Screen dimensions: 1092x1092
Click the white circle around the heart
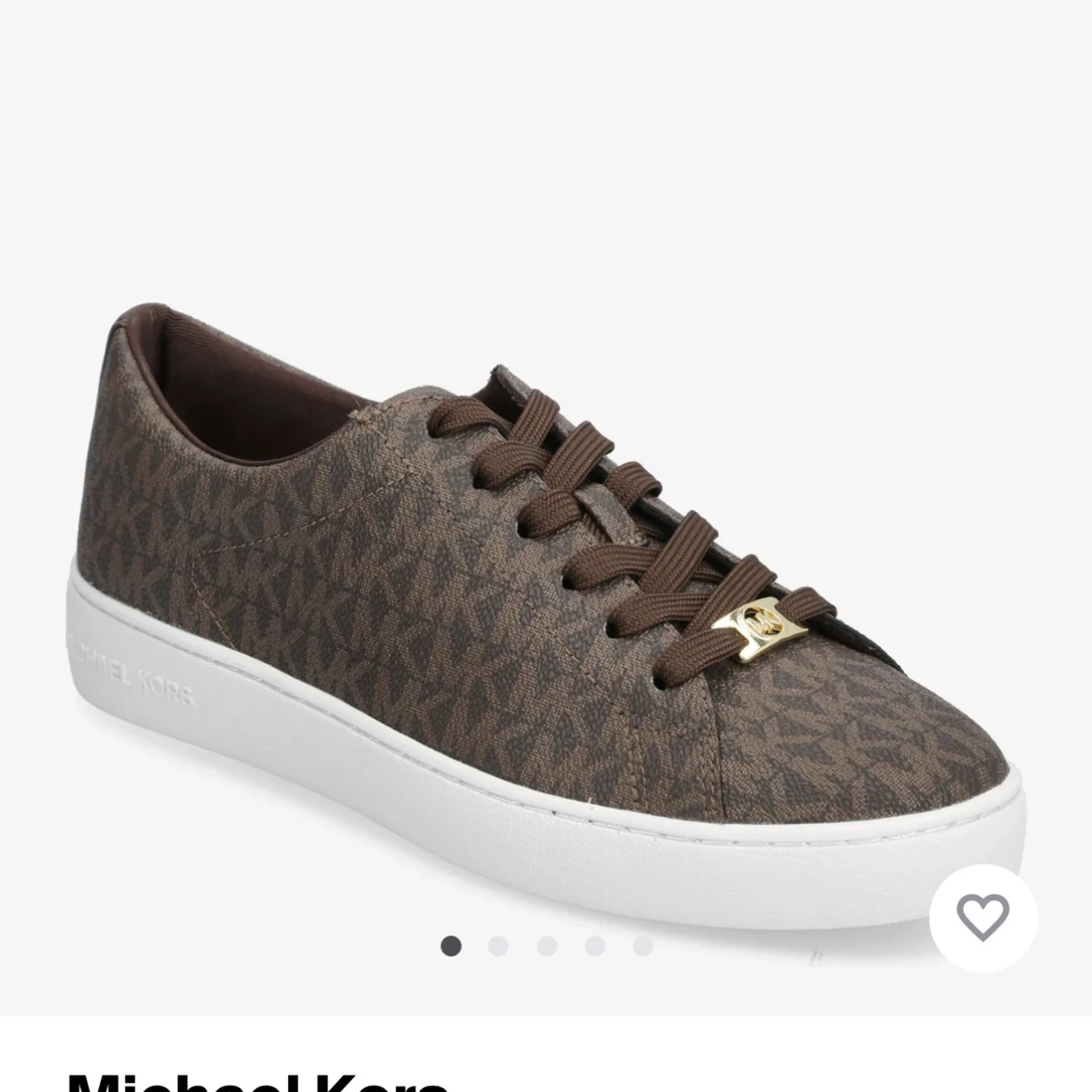pyautogui.click(x=982, y=918)
